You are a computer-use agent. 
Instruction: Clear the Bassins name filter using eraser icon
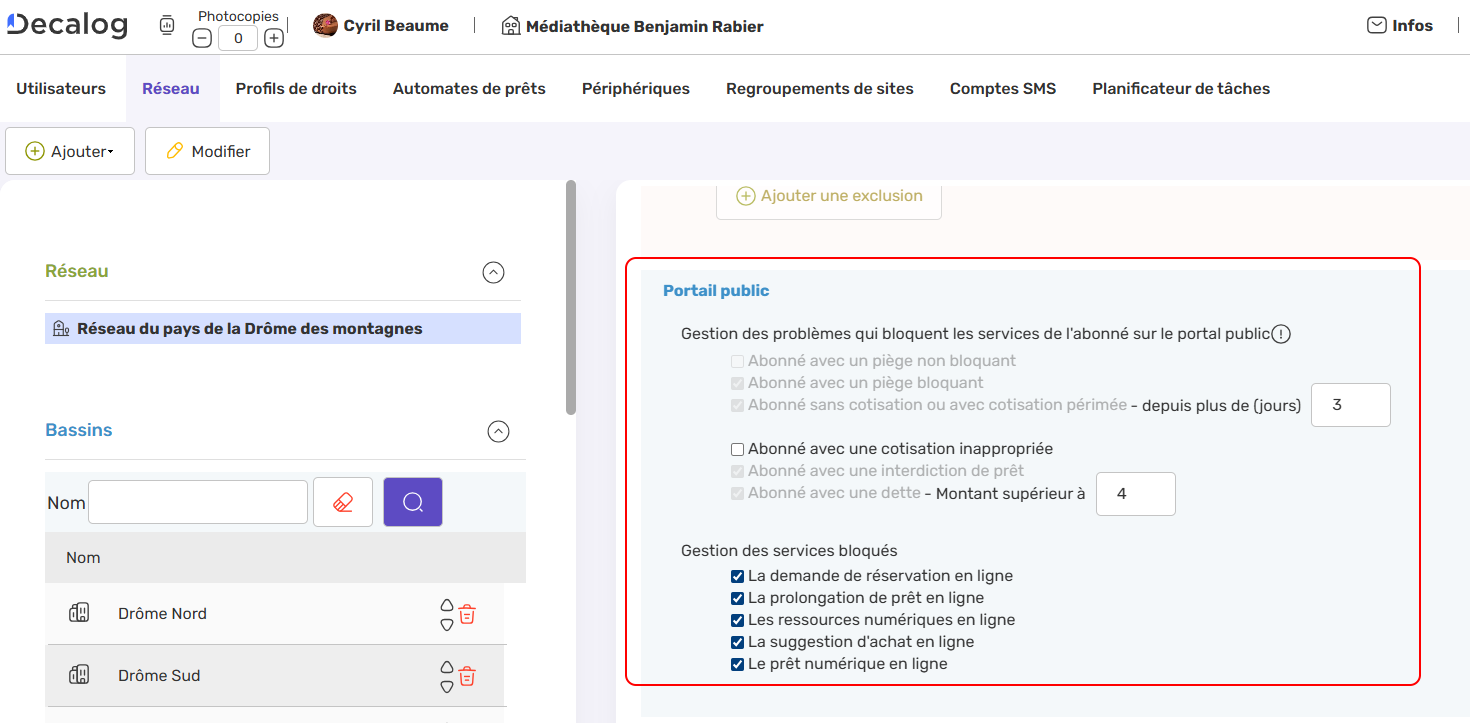(343, 501)
